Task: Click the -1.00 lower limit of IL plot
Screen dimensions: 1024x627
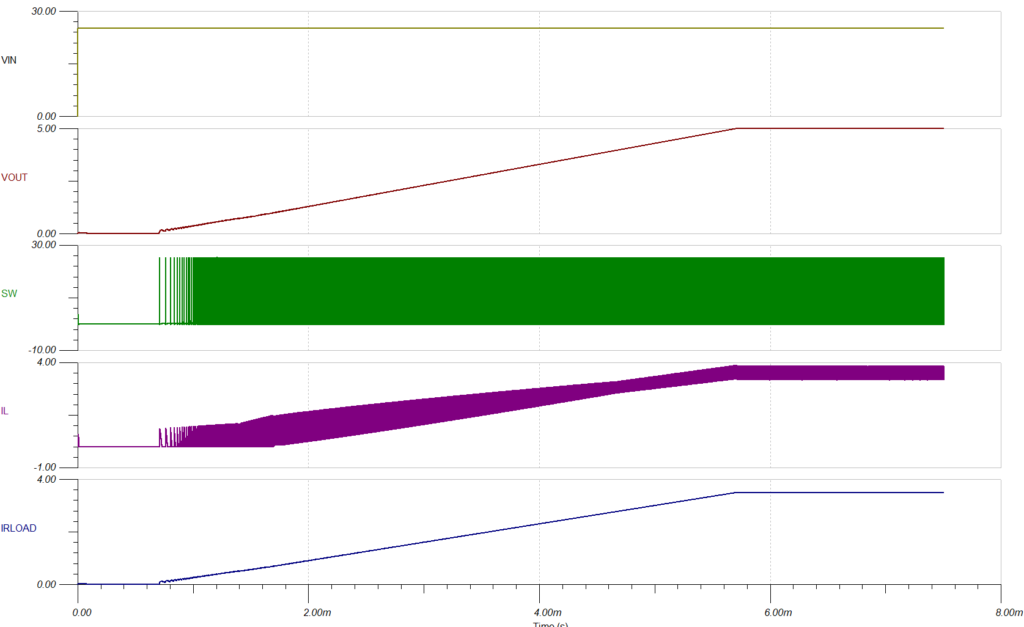Action: pos(62,467)
